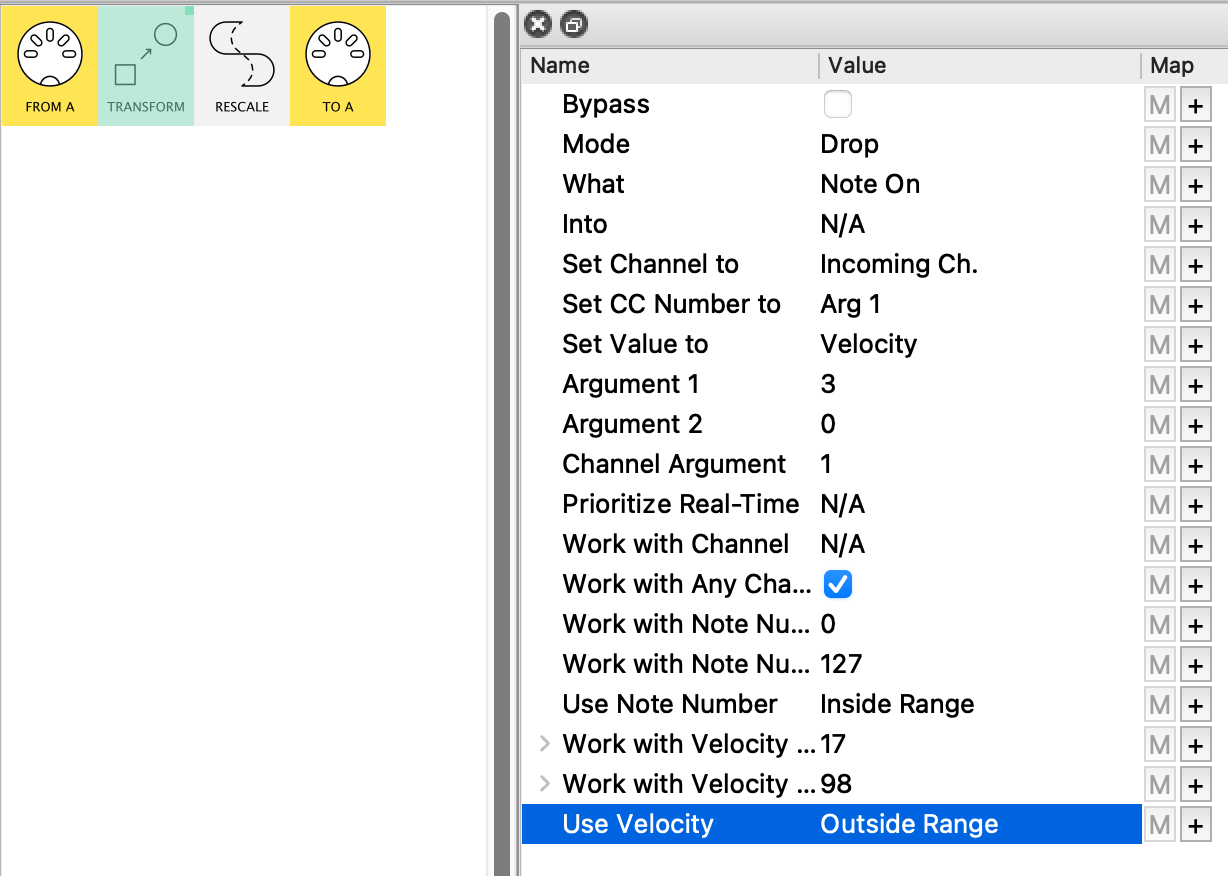
Task: Open the What dropdown showing Note On
Action: tap(870, 185)
